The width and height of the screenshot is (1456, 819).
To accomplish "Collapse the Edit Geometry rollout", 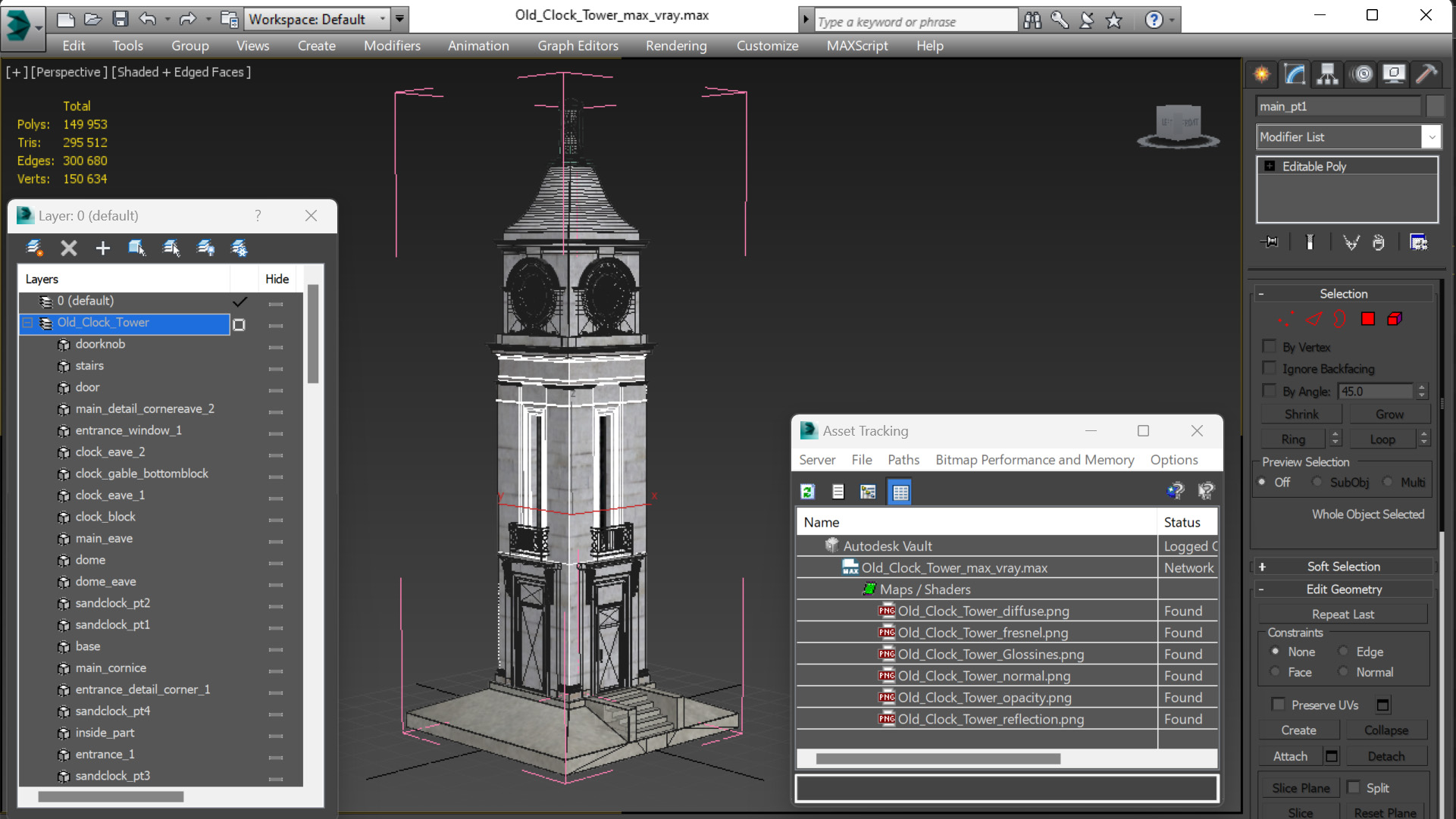I will point(1261,589).
